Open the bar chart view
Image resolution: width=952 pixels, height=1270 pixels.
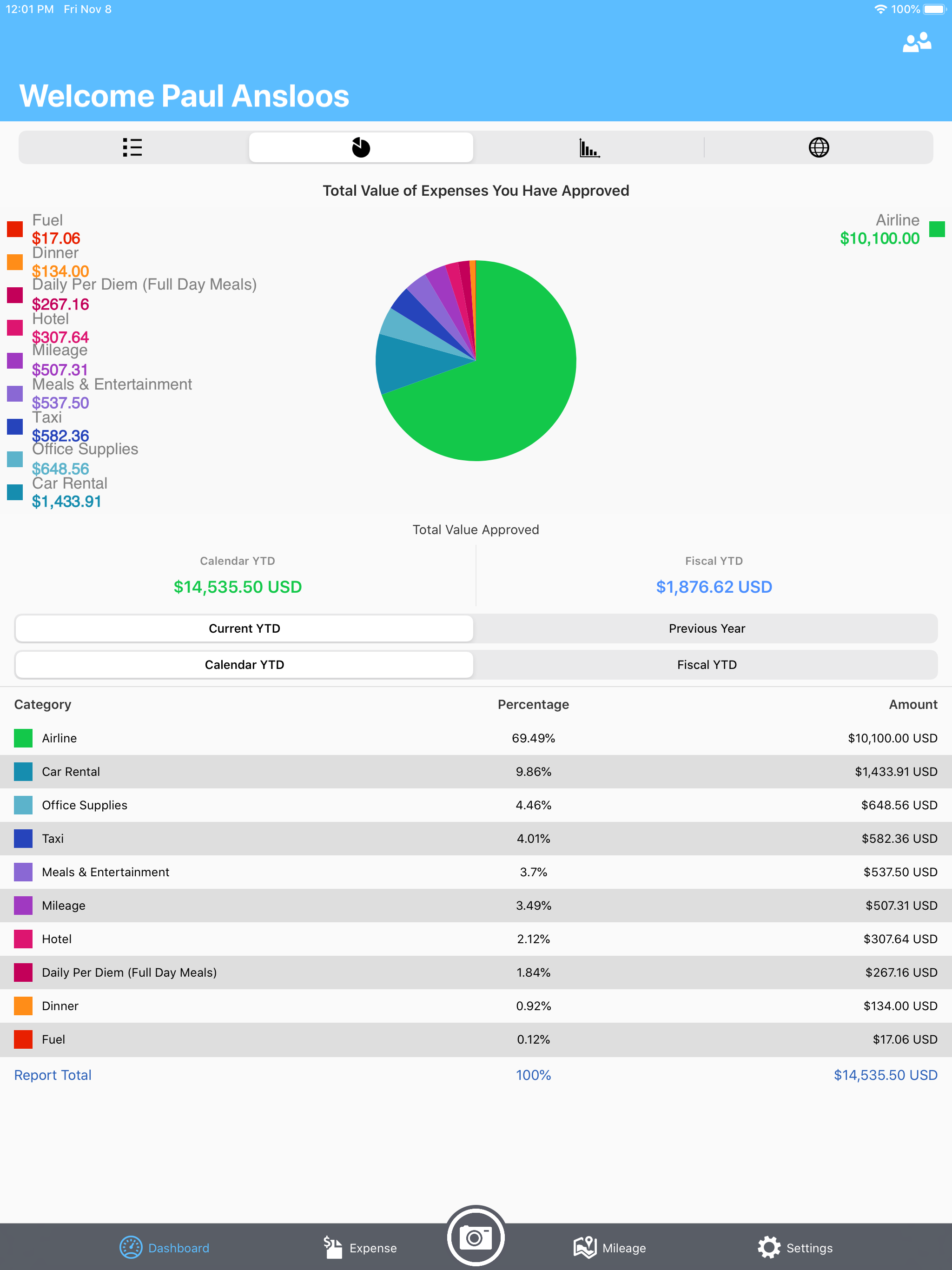589,147
